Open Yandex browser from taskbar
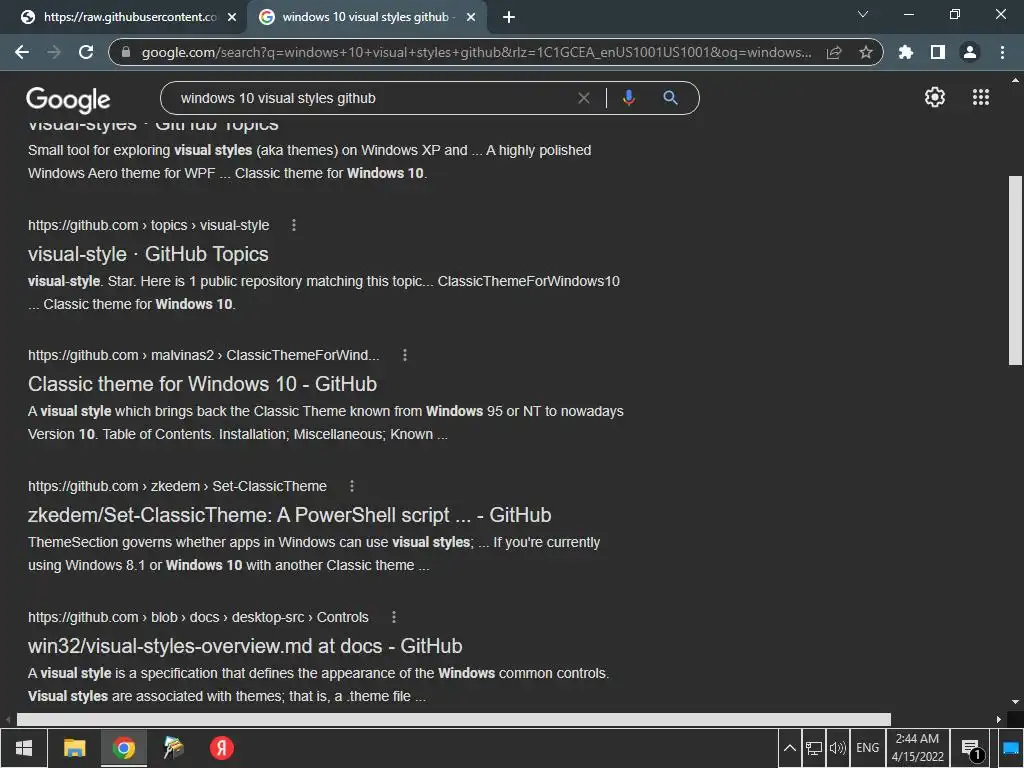 coord(222,748)
